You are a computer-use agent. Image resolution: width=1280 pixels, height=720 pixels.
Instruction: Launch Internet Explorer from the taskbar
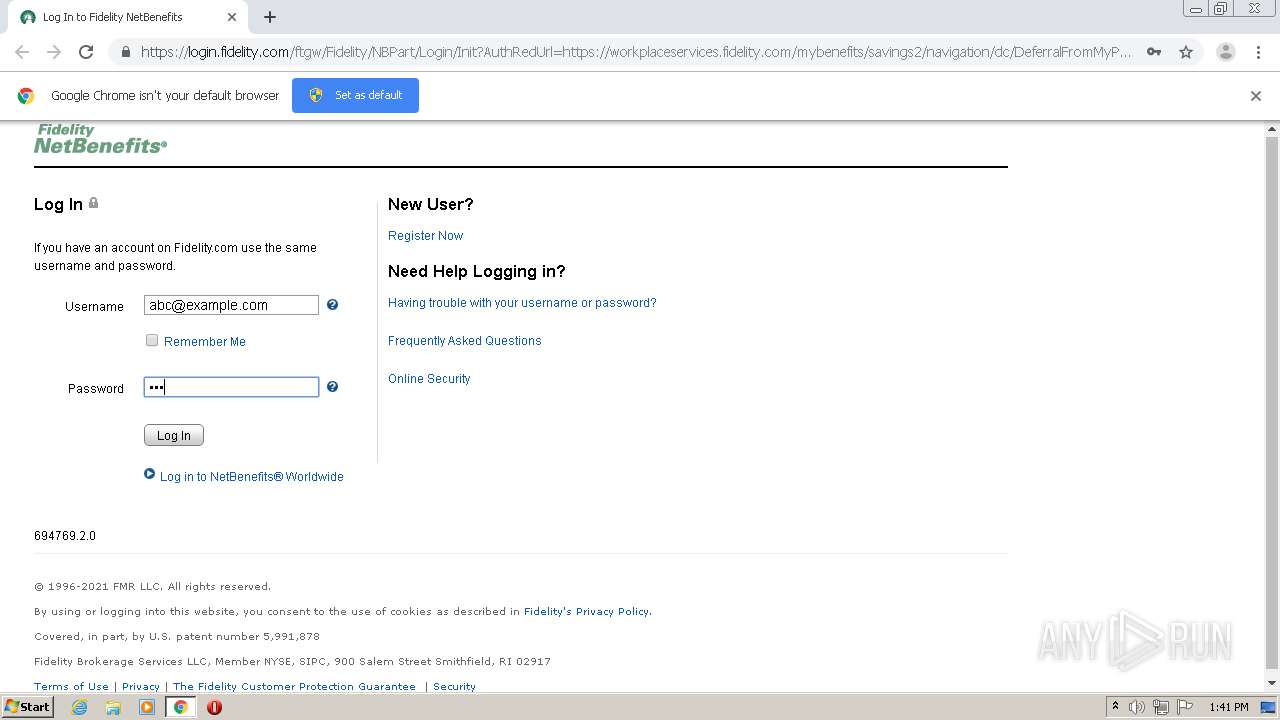point(79,707)
